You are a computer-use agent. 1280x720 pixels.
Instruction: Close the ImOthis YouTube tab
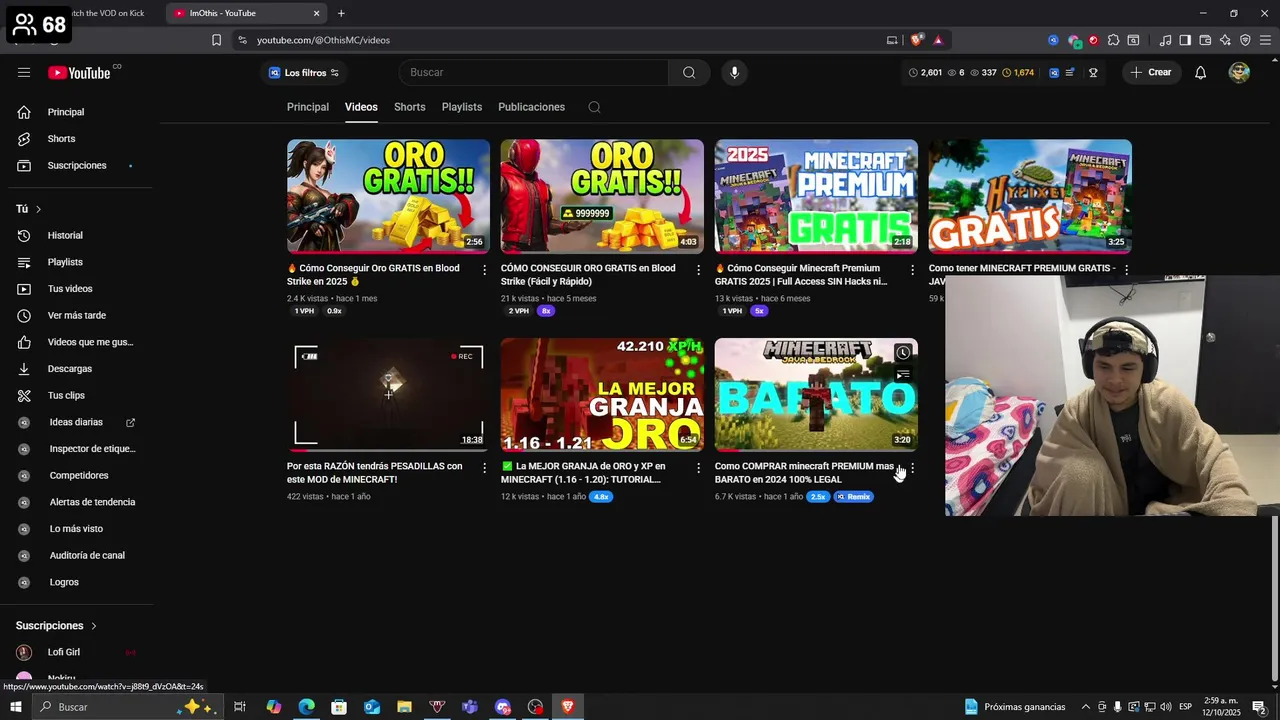click(317, 13)
